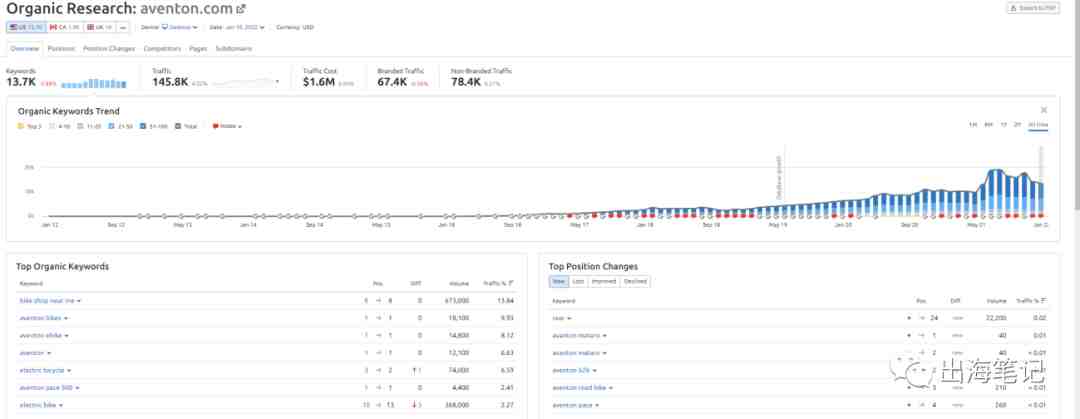Click the 78.4K non-branded traffic value
Image resolution: width=1080 pixels, height=419 pixels.
[466, 82]
